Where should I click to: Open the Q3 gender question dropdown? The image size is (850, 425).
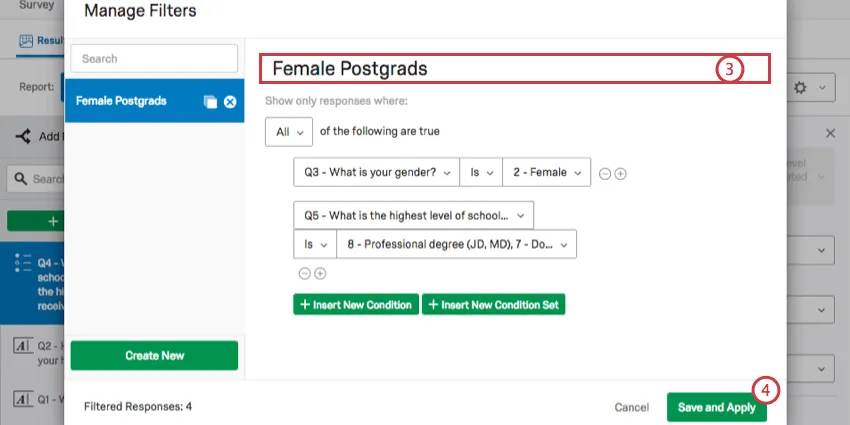376,172
